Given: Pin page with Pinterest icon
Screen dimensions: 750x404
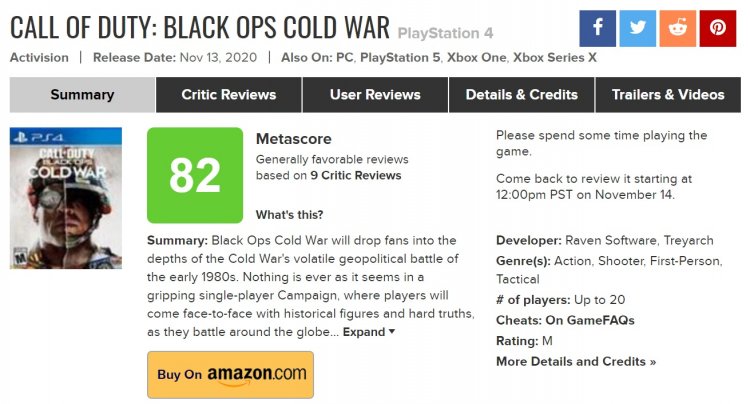Looking at the screenshot, I should [x=717, y=28].
